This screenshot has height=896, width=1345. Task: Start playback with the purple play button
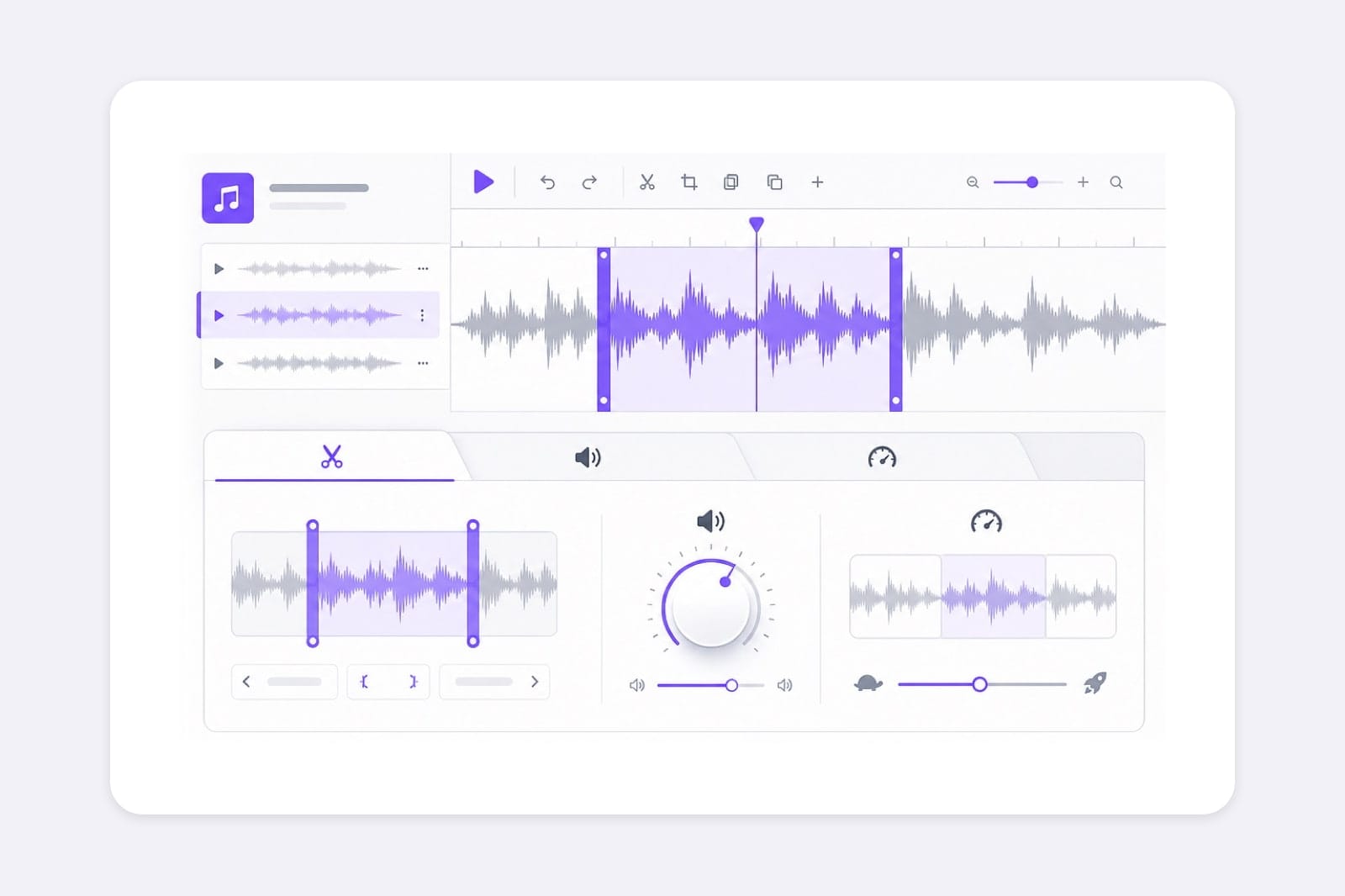[483, 182]
